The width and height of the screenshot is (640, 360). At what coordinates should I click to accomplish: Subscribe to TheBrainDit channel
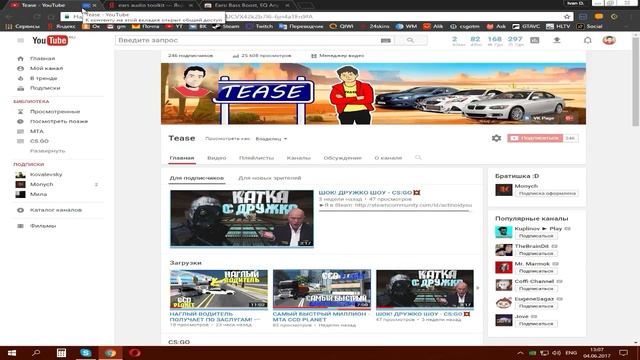(536, 253)
